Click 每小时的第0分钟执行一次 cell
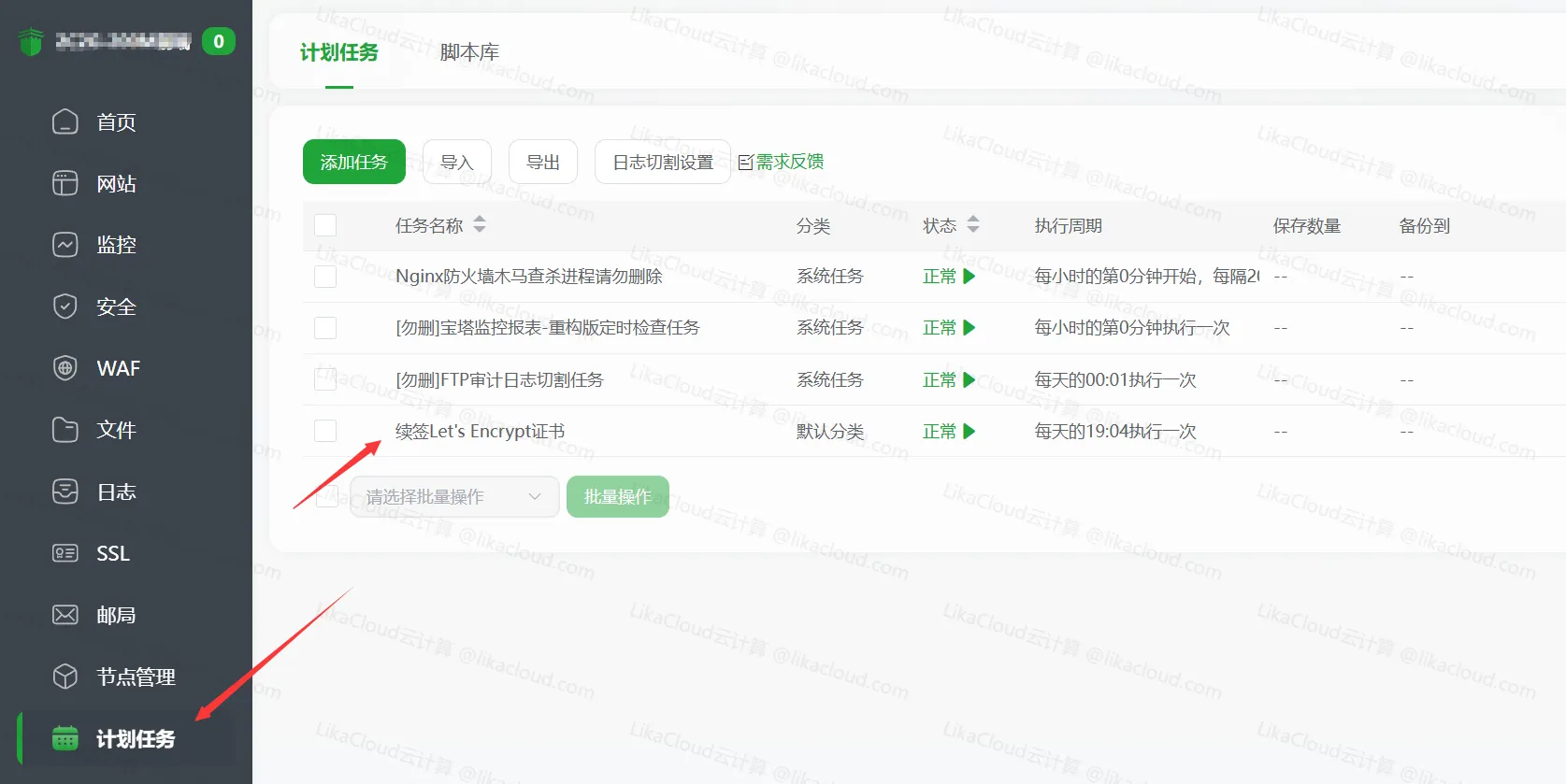 (x=1132, y=328)
